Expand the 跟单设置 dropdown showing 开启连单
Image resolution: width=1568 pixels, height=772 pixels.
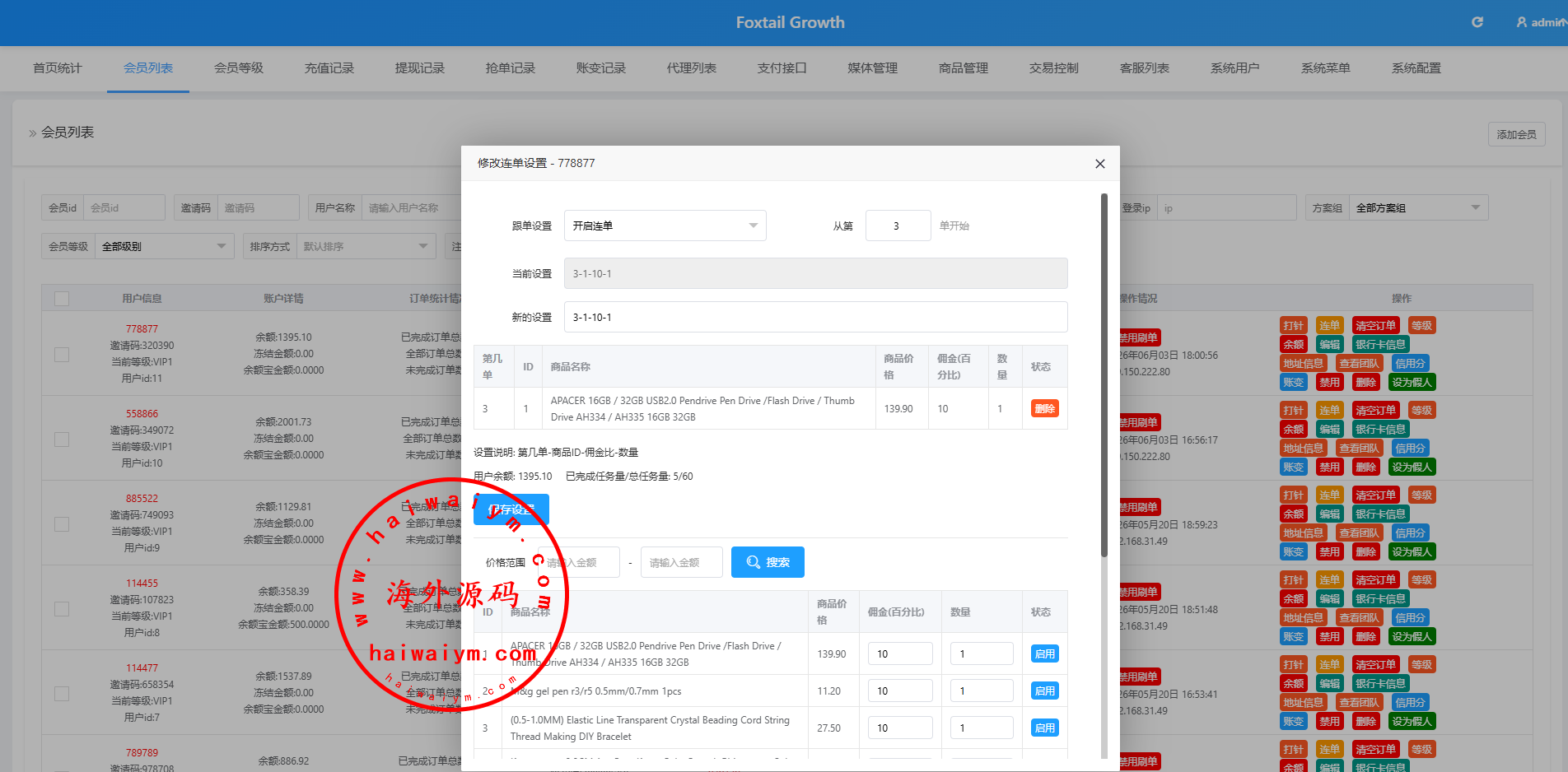[x=665, y=226]
